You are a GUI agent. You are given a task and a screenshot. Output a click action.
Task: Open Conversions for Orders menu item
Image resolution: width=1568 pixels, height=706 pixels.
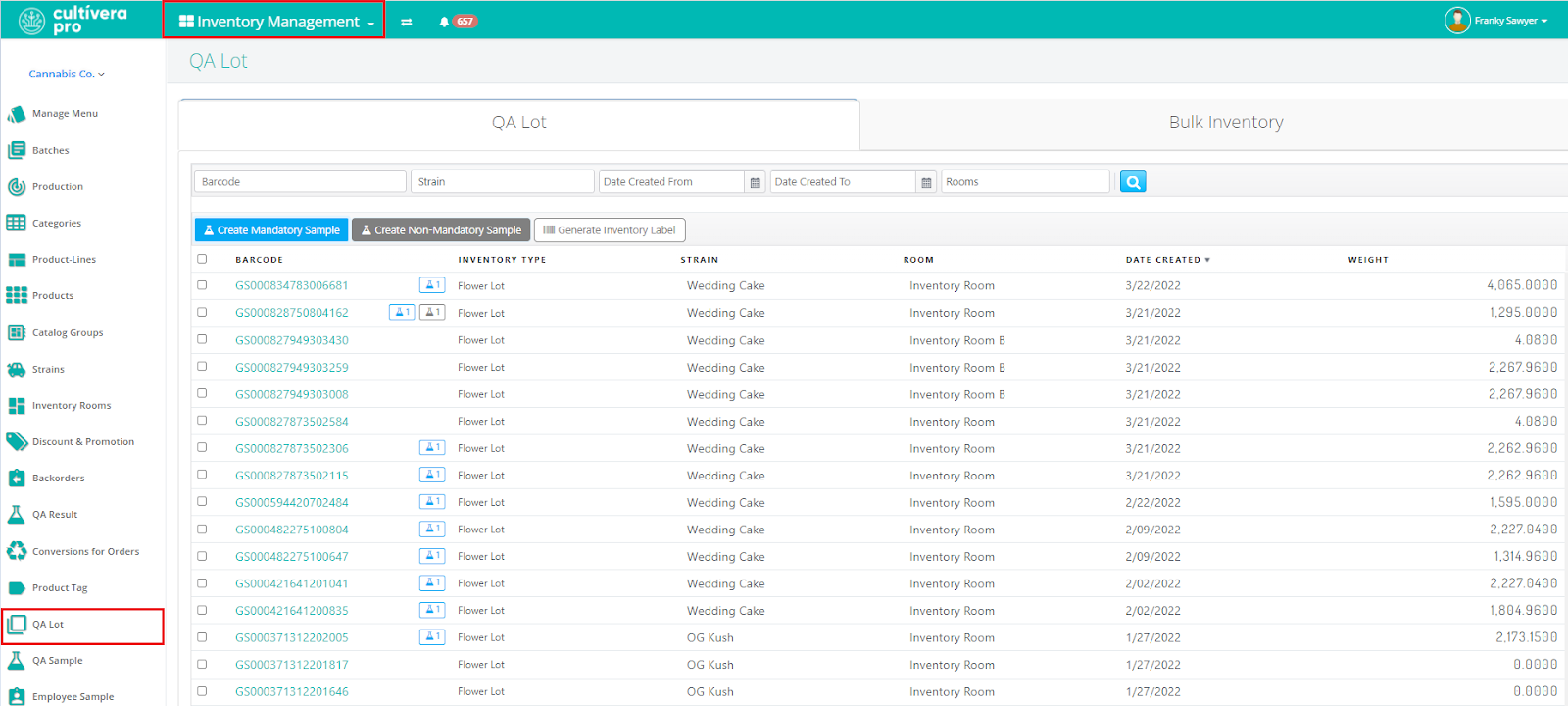pos(86,552)
